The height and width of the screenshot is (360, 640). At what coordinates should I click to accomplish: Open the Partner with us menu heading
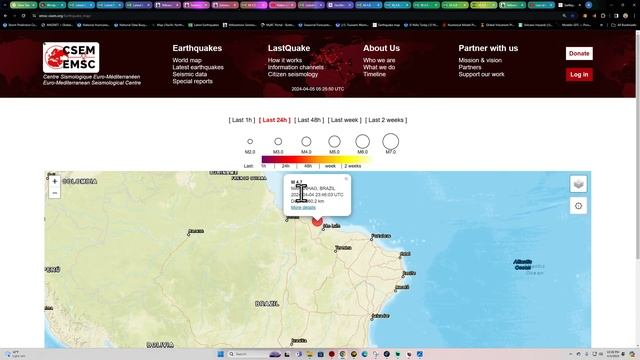[488, 48]
